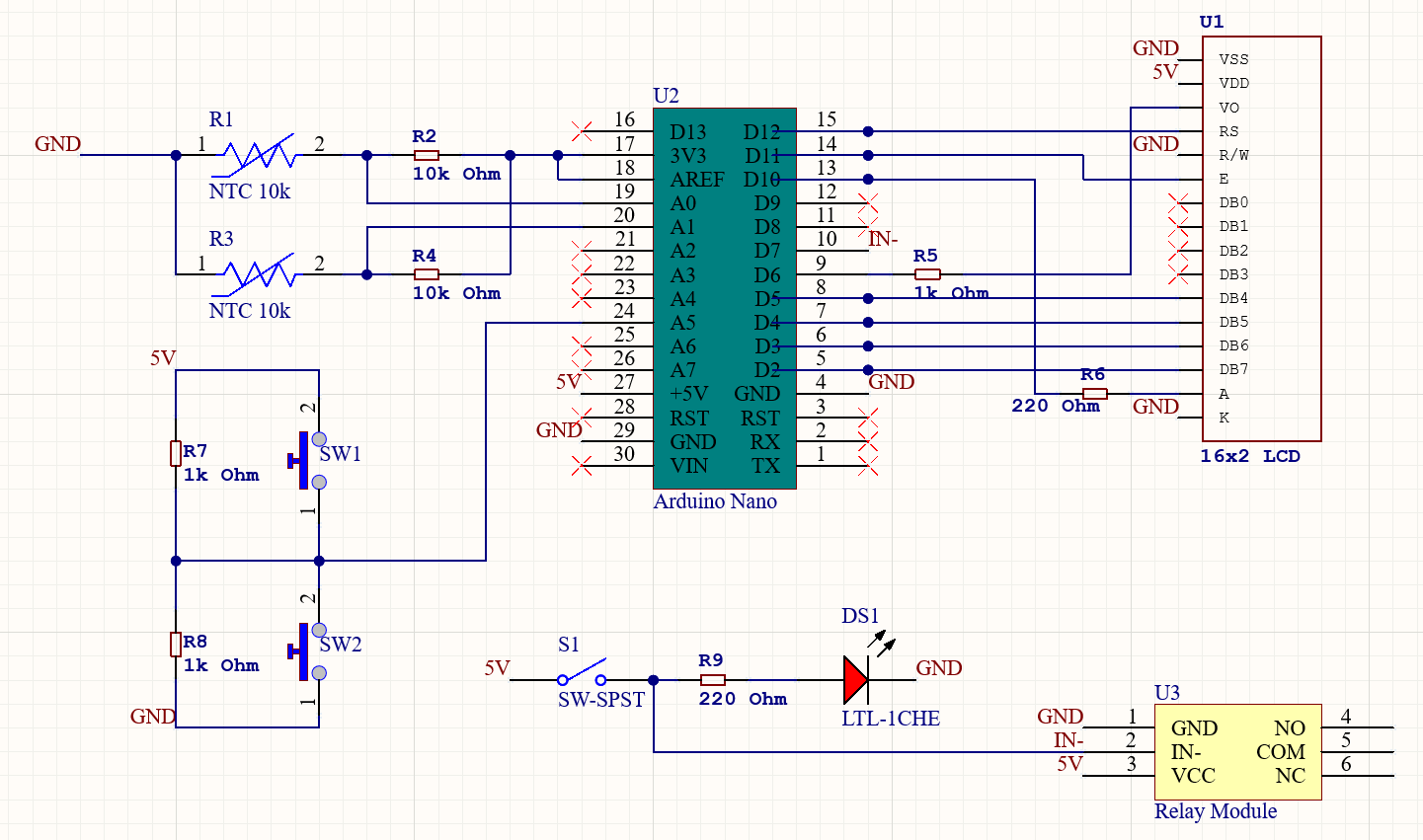This screenshot has height=840, width=1423.
Task: Click the 'LTL-1CHE' LED part label
Action: pyautogui.click(x=890, y=719)
